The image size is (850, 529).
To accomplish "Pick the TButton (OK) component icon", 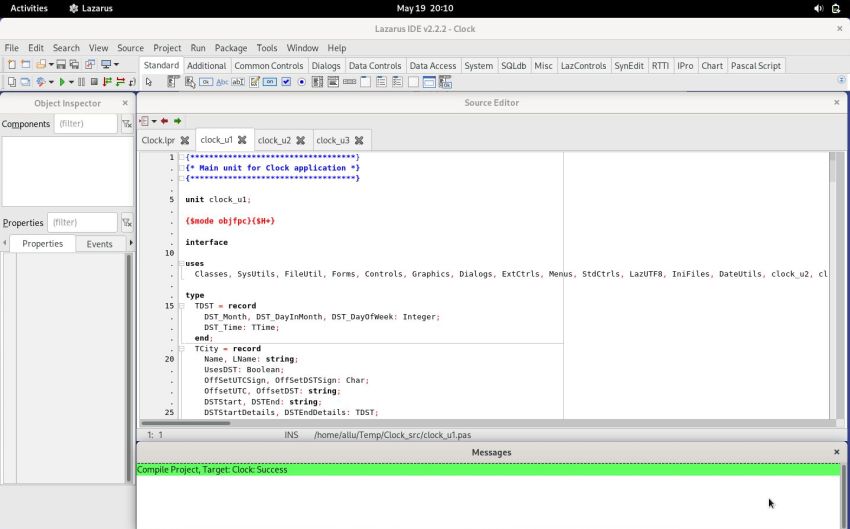I will 206,82.
